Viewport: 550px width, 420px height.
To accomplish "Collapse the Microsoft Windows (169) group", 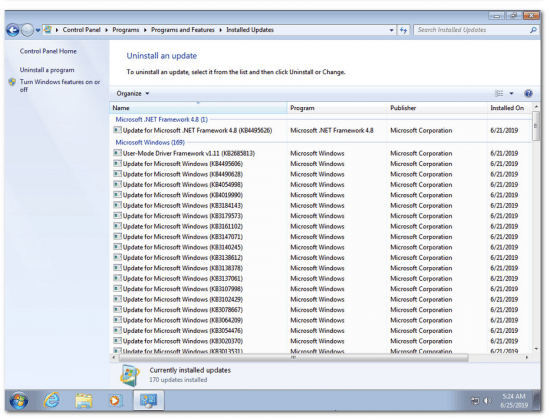I will pos(150,142).
